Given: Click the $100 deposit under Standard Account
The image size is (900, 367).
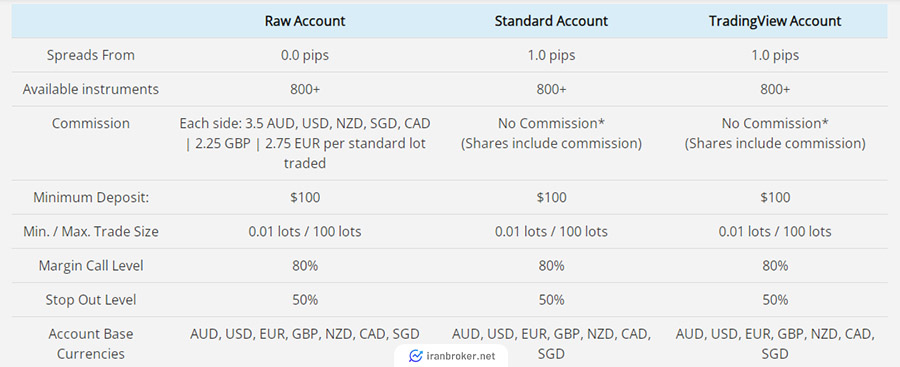Looking at the screenshot, I should click(x=551, y=198).
